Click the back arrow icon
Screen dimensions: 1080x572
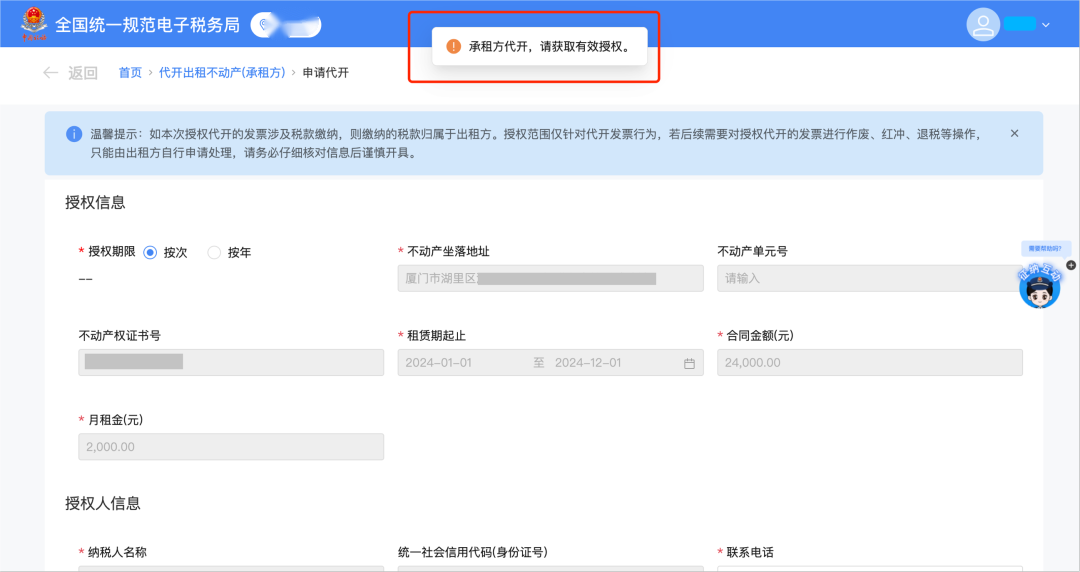coord(50,72)
